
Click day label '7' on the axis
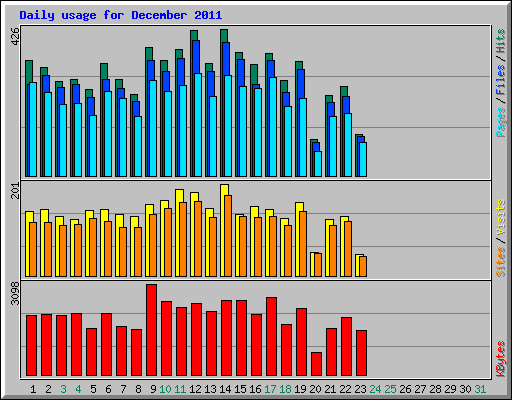point(123,389)
